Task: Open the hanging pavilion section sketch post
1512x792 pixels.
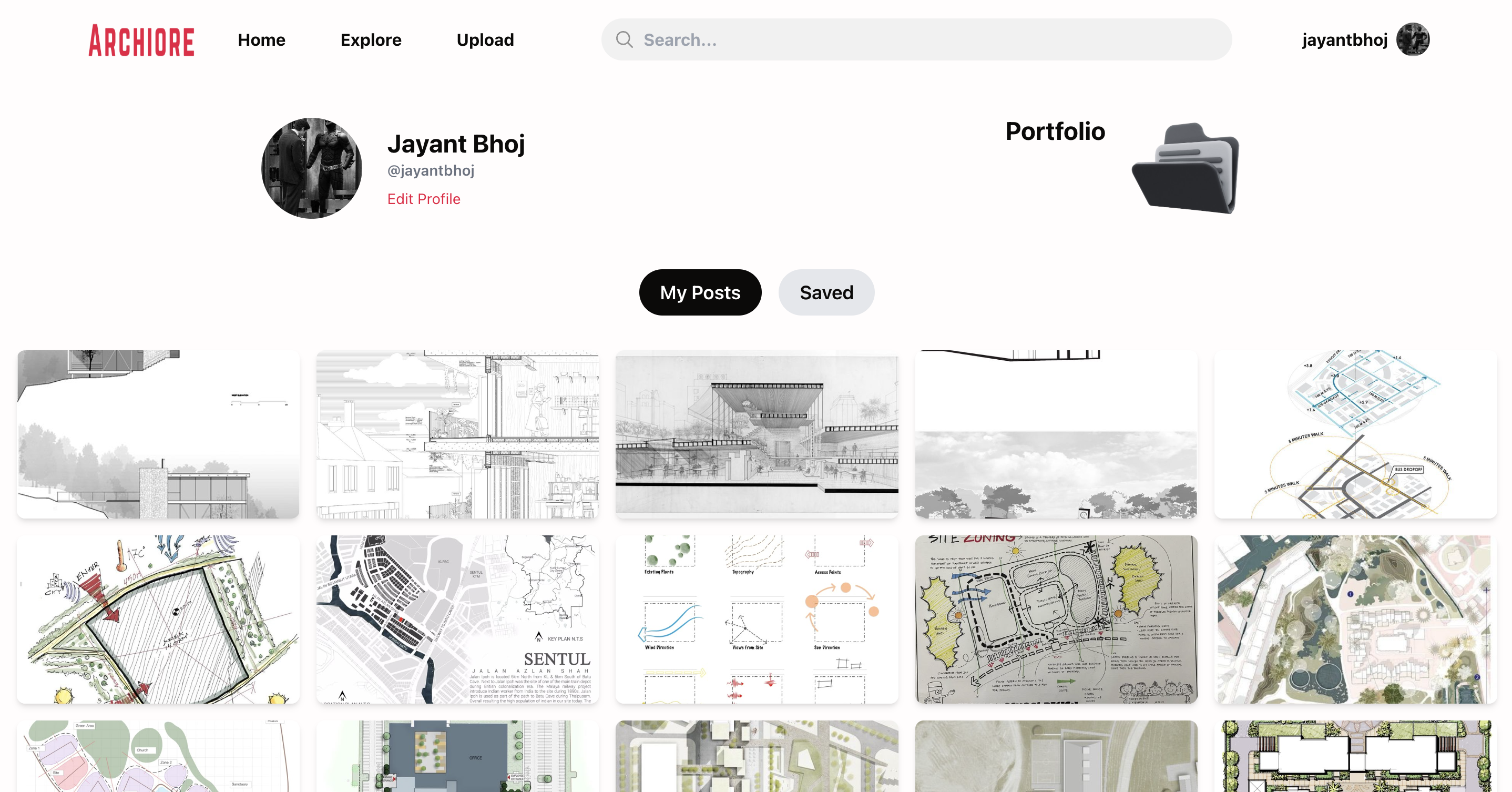Action: tap(757, 434)
